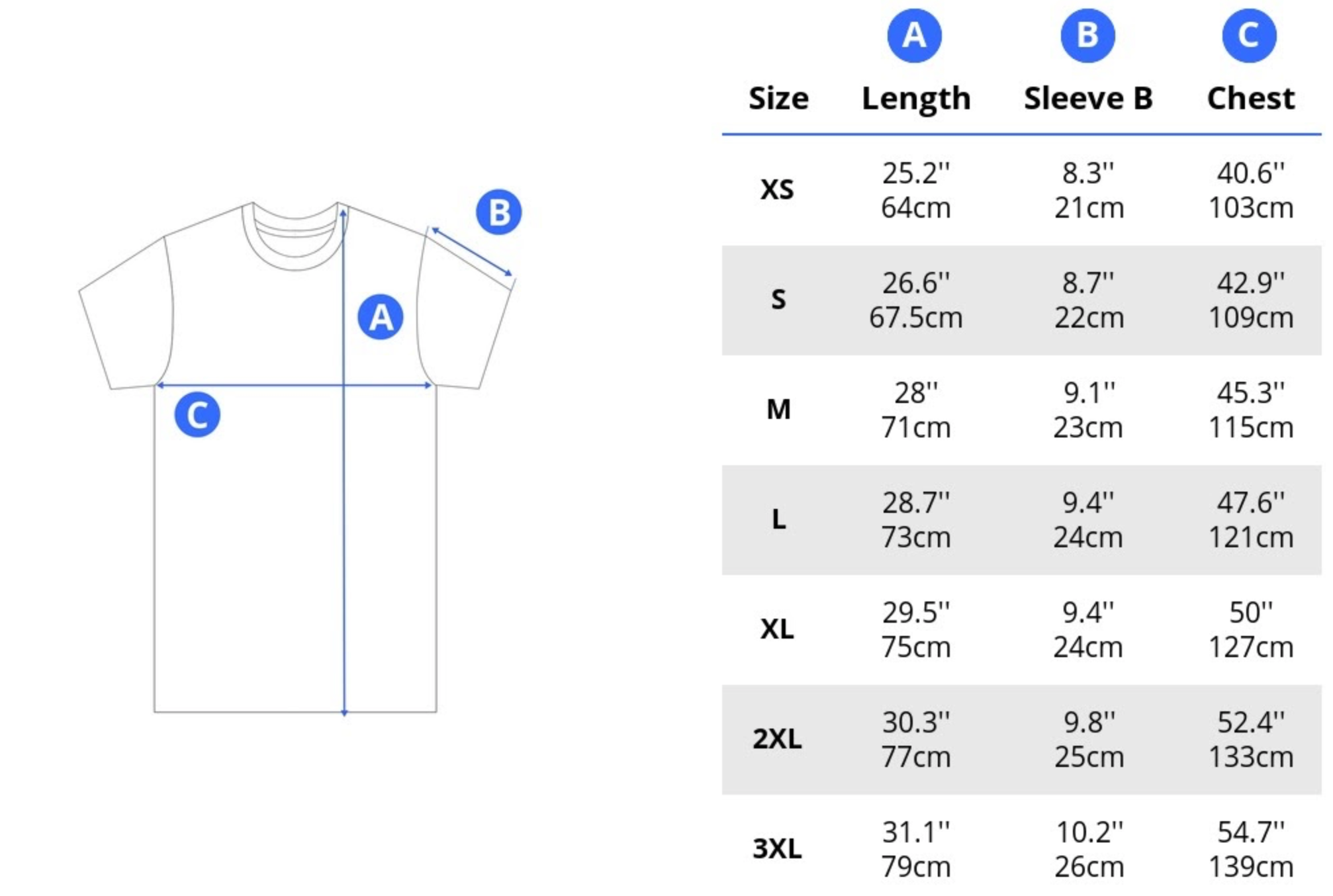Click the Length column header
This screenshot has height=896, width=1333.
tap(916, 99)
